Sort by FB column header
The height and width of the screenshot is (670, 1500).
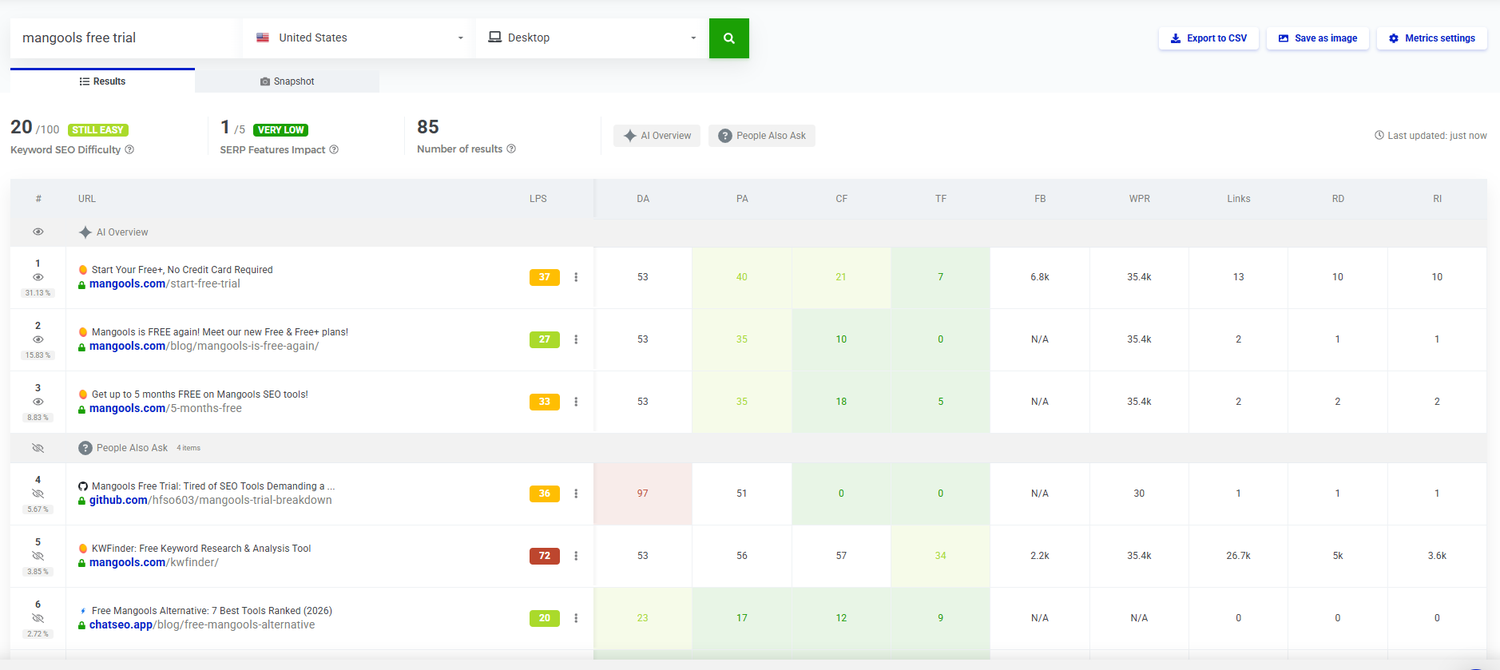[x=1040, y=199]
